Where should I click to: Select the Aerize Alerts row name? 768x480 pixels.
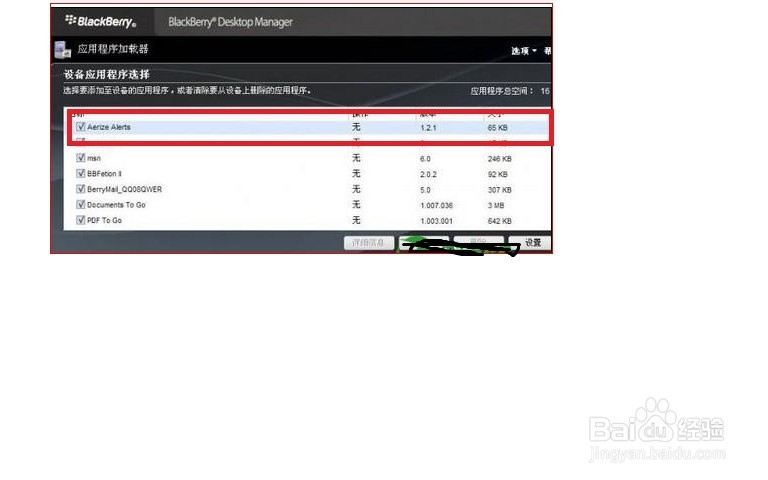[x=109, y=127]
